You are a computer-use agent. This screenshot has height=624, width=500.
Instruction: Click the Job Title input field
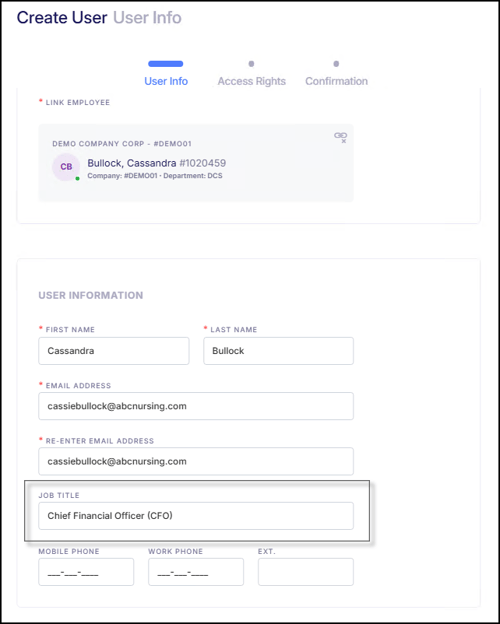pos(196,516)
